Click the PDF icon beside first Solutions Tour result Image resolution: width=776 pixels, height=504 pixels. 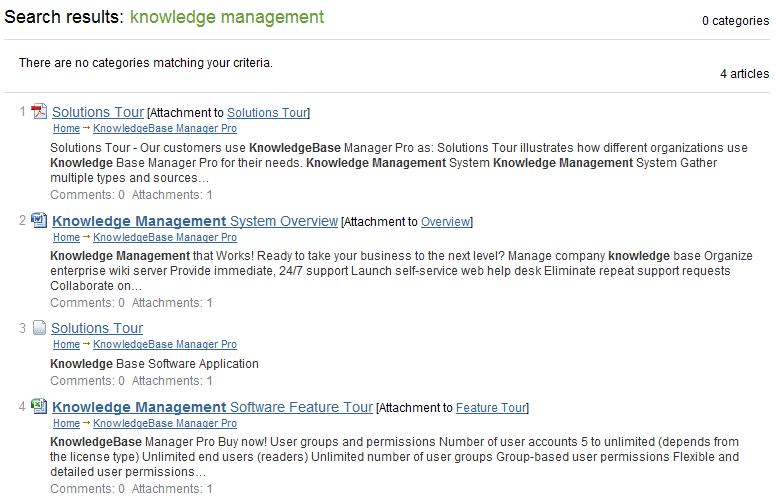click(x=39, y=111)
